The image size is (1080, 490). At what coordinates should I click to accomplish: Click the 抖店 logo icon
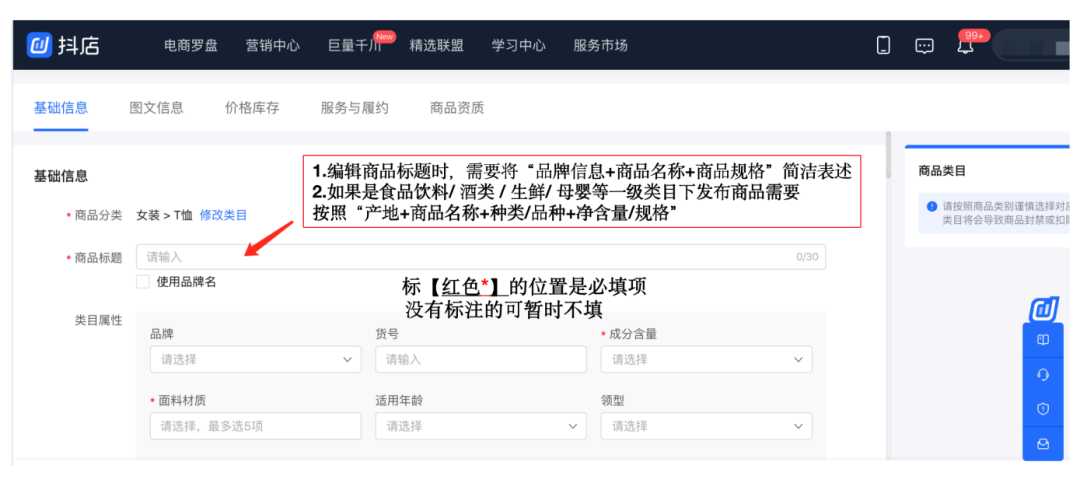point(40,45)
